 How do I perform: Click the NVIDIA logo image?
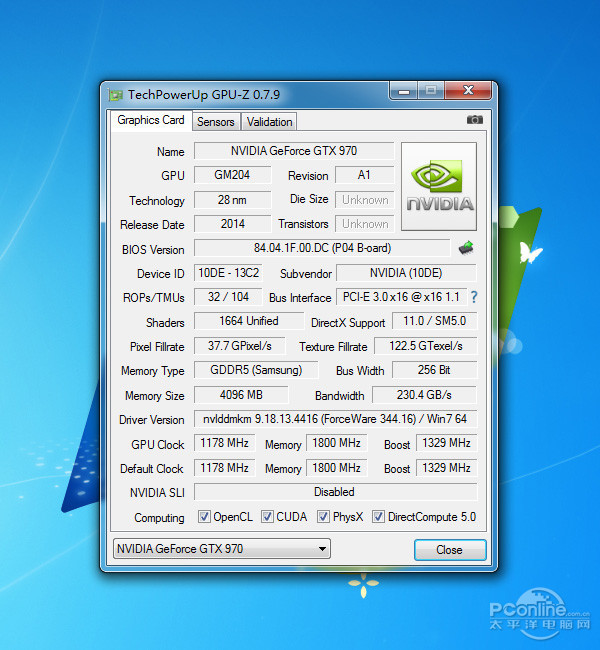point(439,187)
